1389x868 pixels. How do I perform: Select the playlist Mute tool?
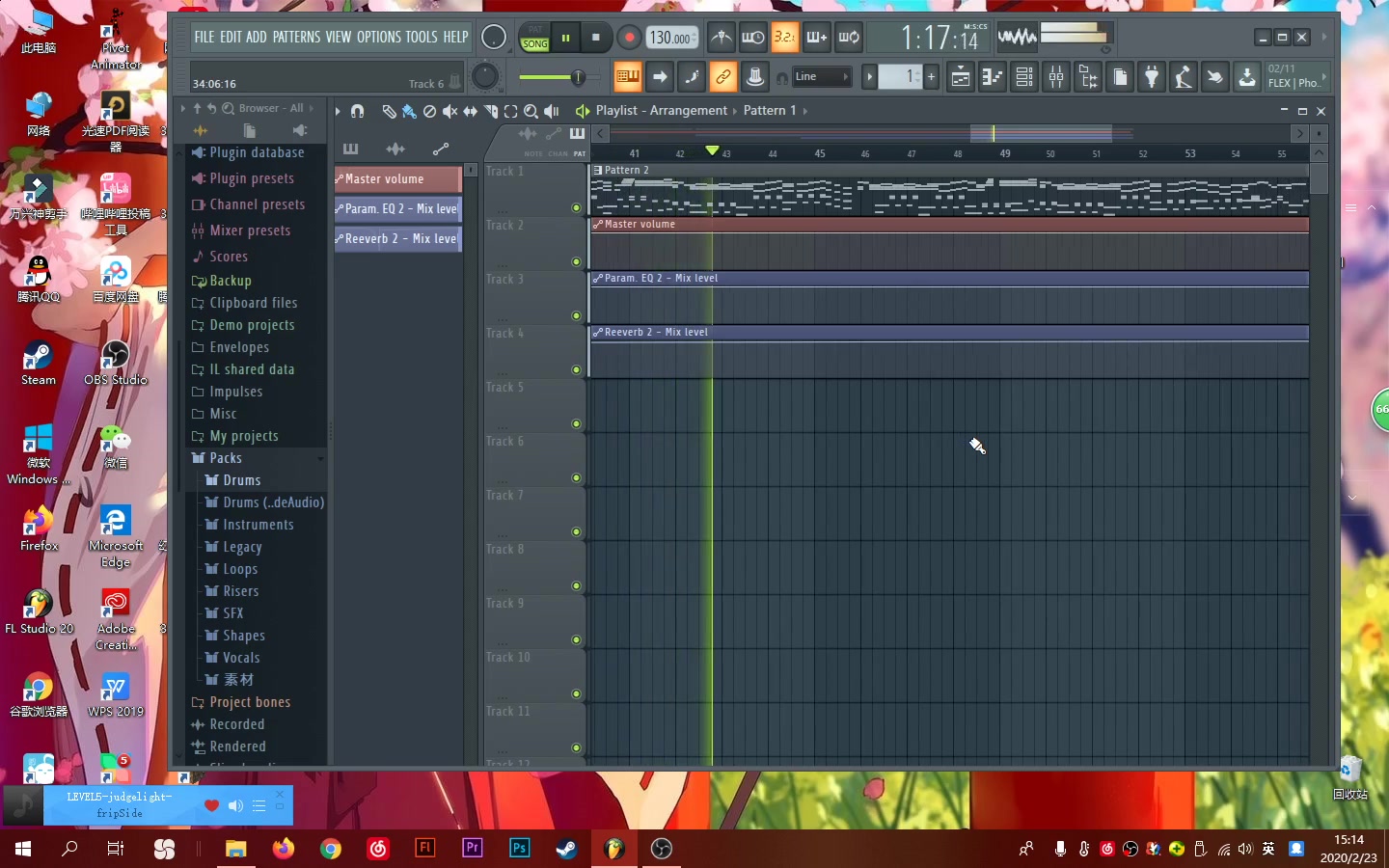tap(449, 112)
